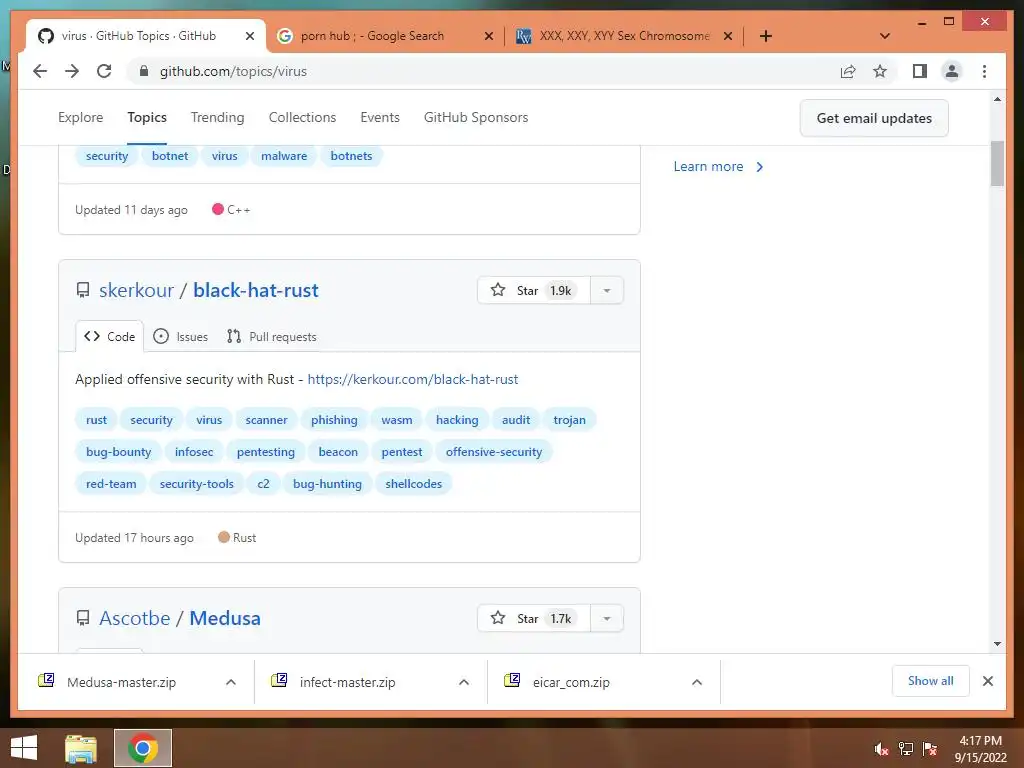Viewport: 1024px width, 768px height.
Task: Expand the Learn more chevron
Action: pos(760,167)
